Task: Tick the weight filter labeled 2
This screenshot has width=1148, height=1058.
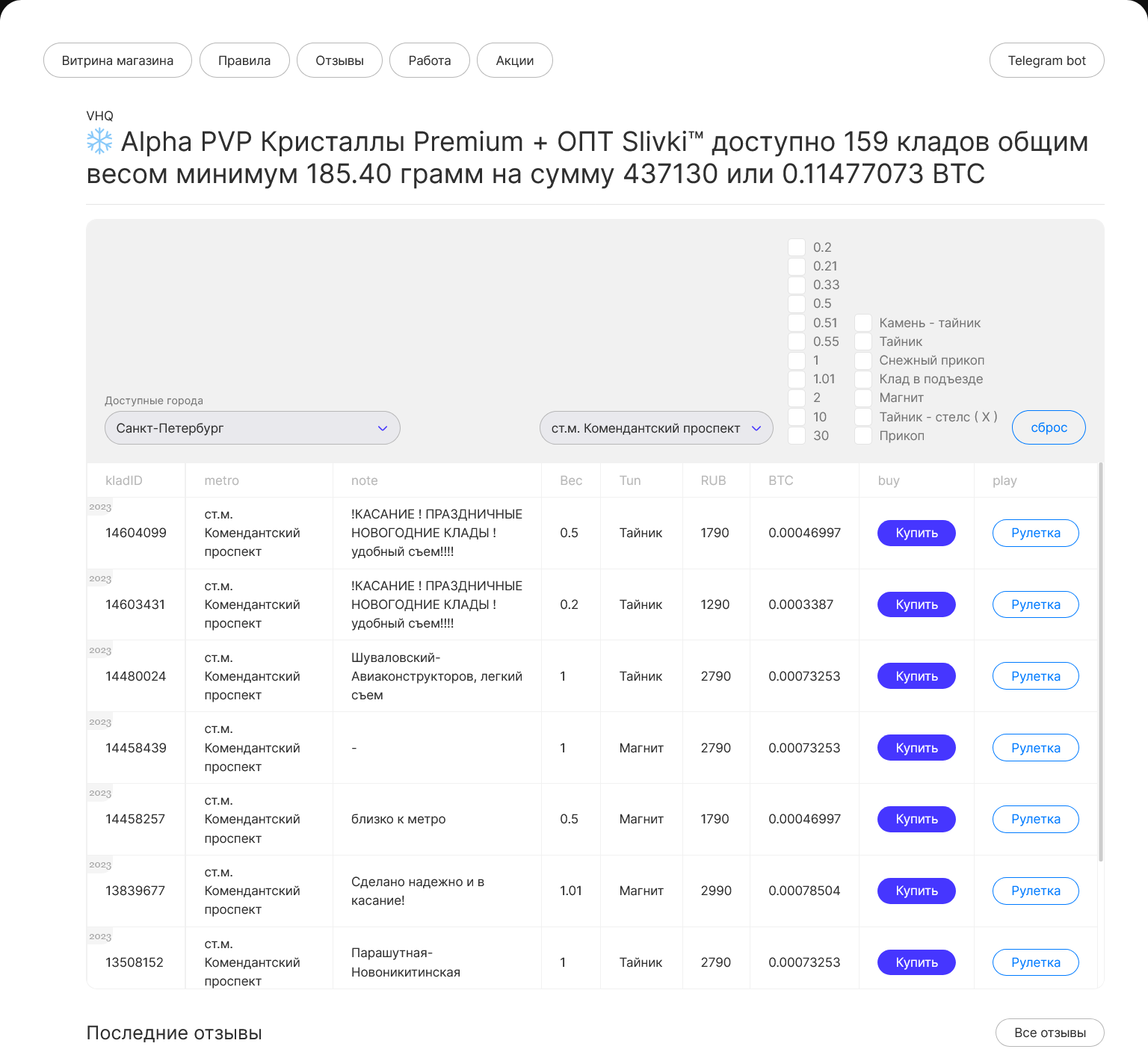Action: (797, 397)
